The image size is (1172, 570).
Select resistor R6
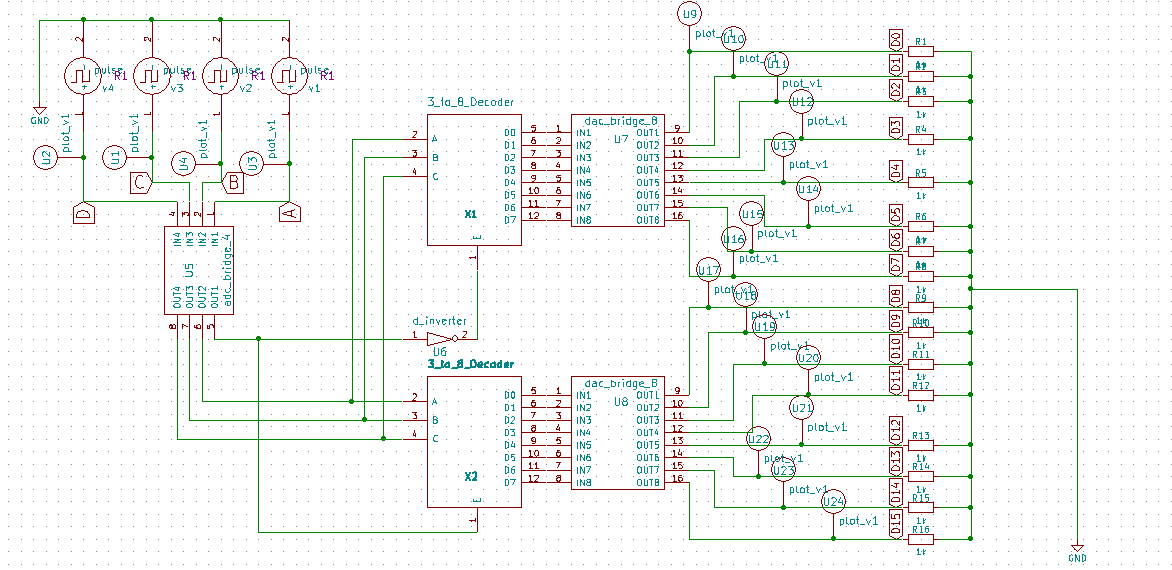point(920,226)
